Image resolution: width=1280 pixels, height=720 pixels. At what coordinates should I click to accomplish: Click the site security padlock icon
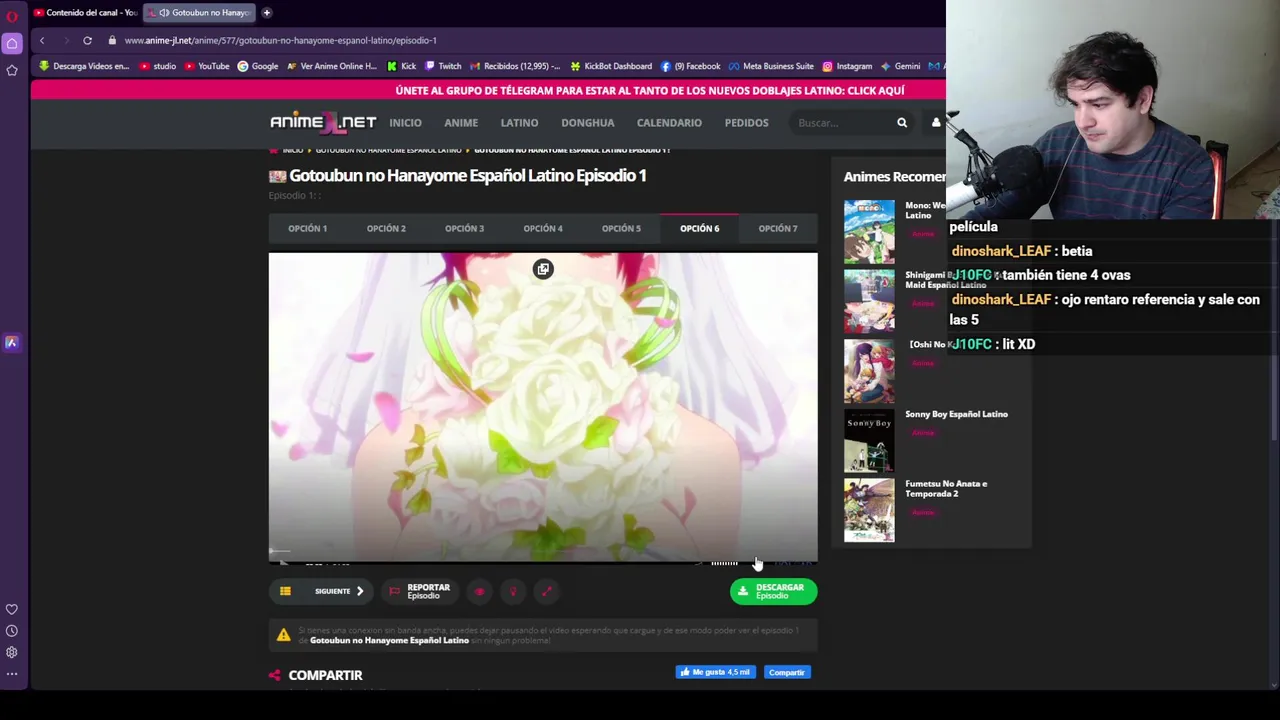click(x=112, y=40)
